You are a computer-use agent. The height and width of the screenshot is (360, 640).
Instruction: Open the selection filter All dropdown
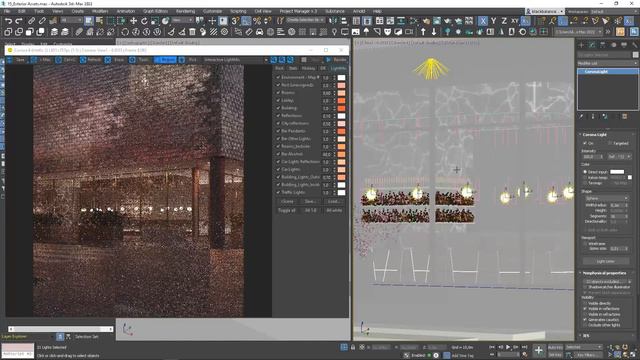(71, 20)
